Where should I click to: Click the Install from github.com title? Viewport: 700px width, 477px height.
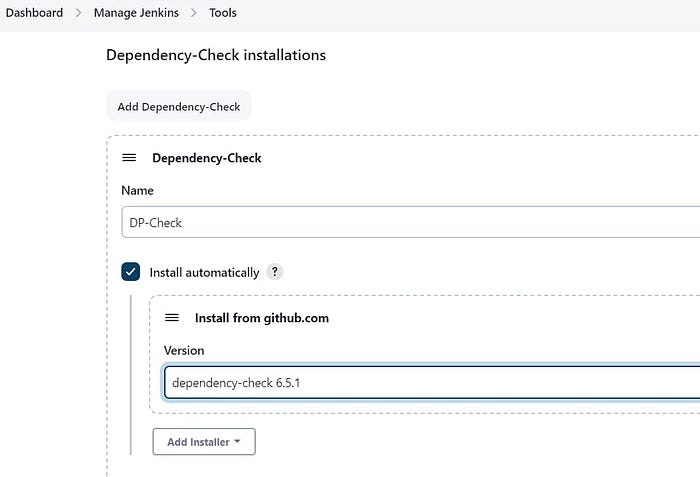pos(262,318)
